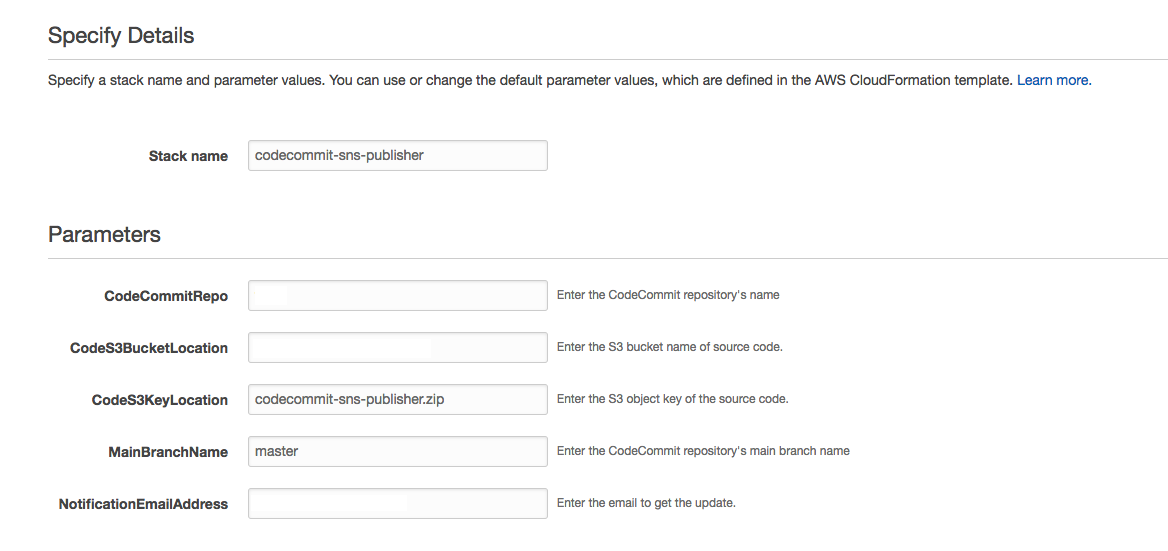
Task: Click the Specify Details heading
Action: click(121, 36)
